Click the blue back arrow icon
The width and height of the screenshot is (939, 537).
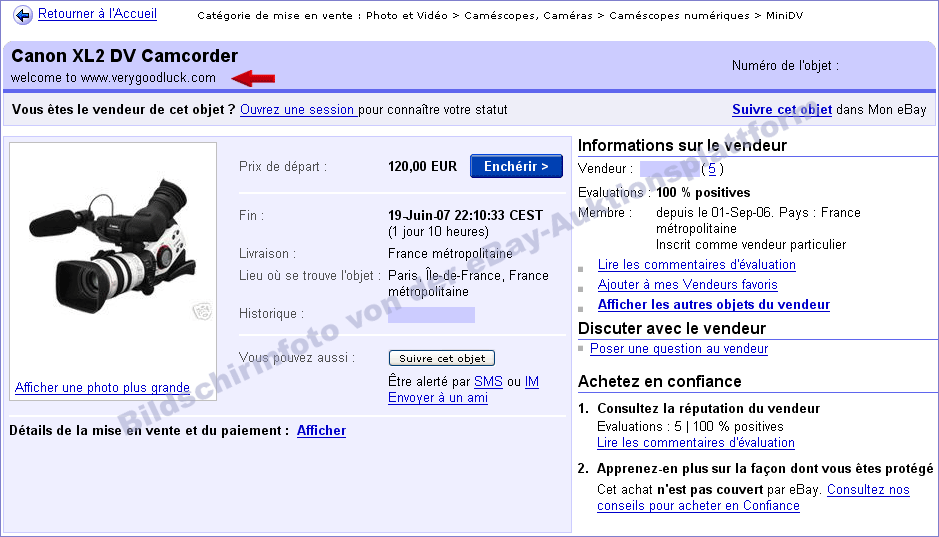pos(23,15)
